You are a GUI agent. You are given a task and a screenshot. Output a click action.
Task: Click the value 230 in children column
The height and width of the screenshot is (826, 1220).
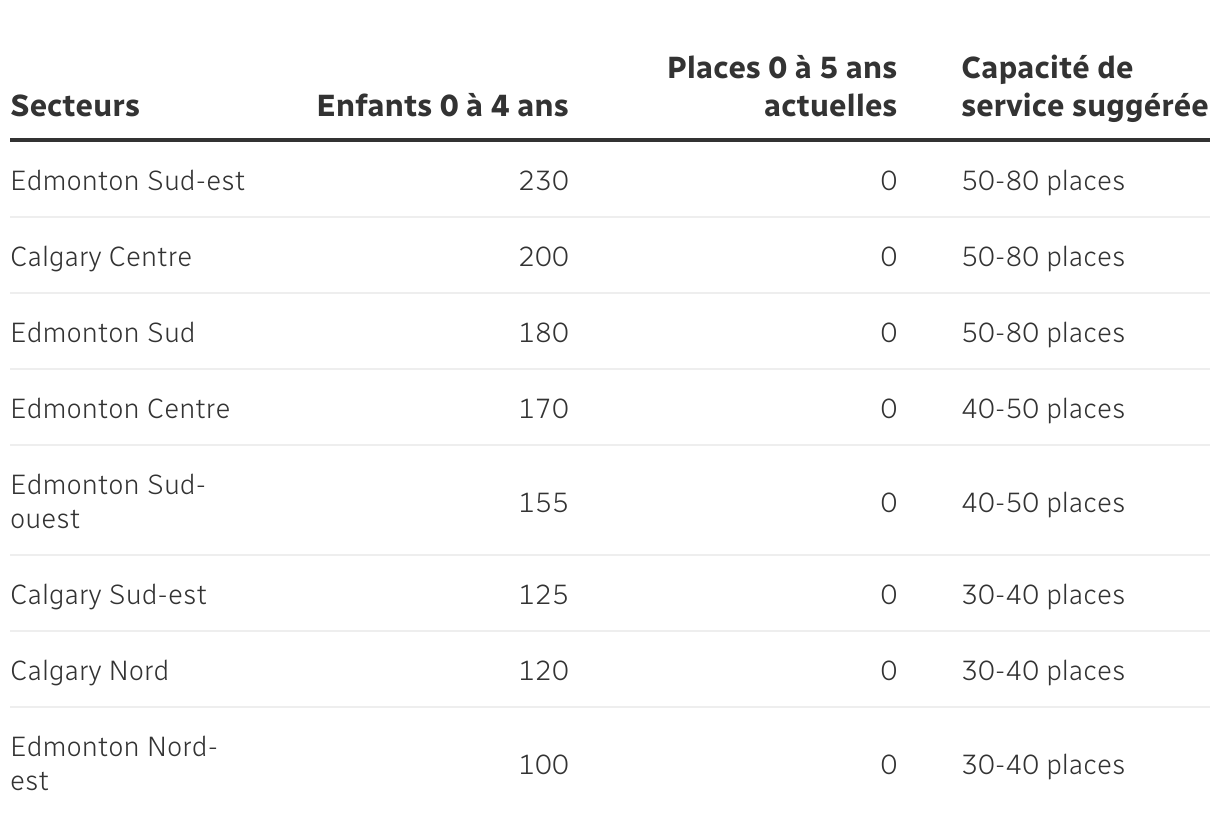coord(543,181)
